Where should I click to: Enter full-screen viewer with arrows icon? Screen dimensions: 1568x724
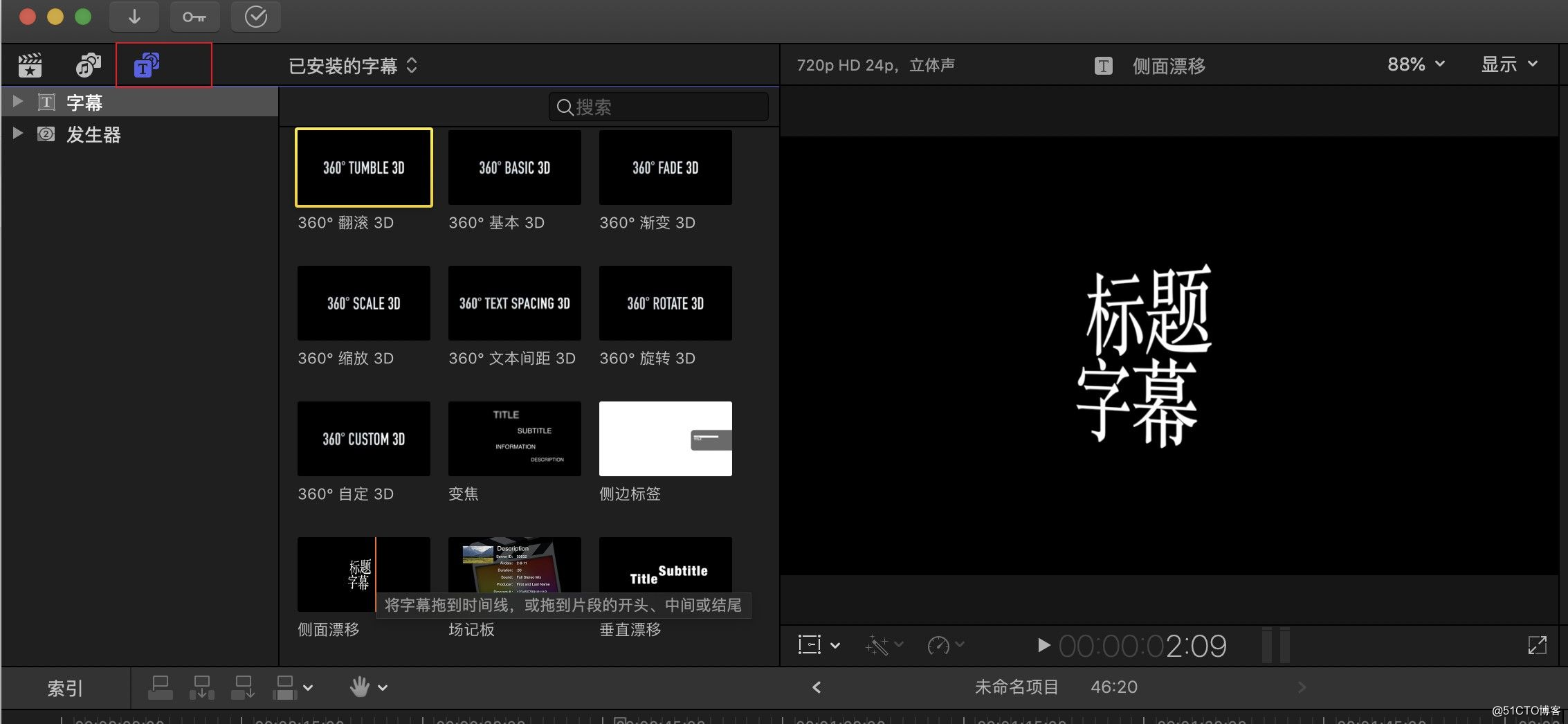(1537, 645)
